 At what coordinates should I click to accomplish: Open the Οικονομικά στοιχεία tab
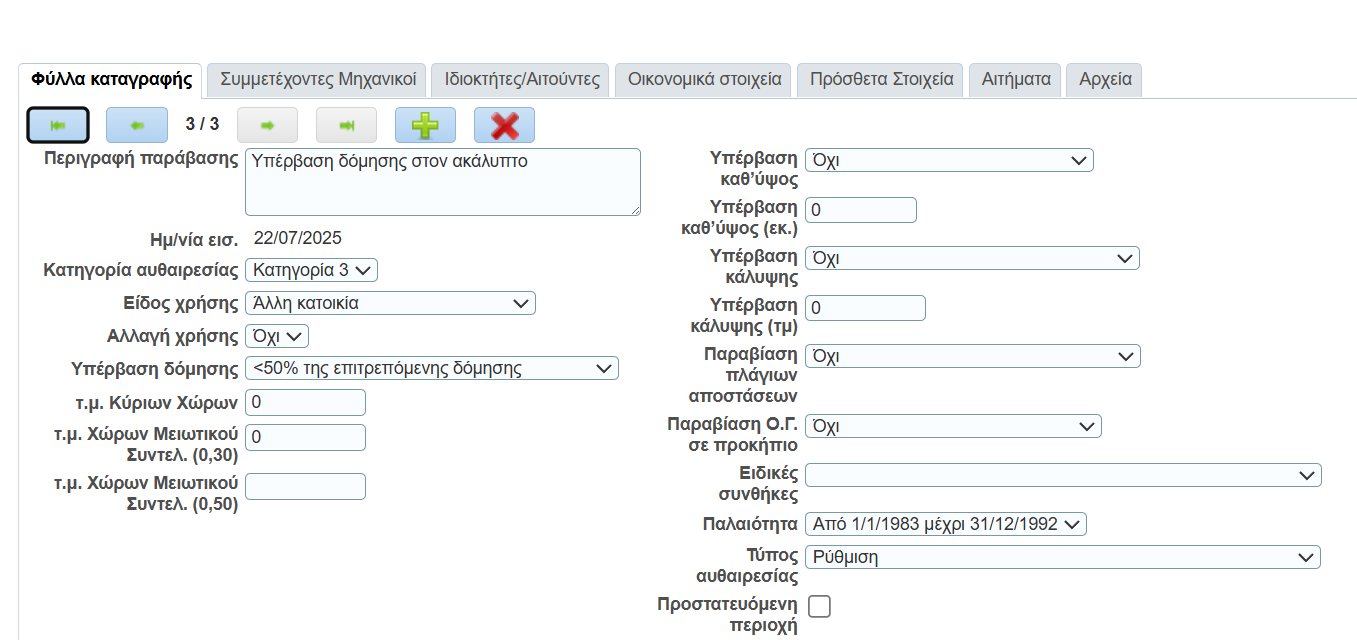[x=704, y=80]
